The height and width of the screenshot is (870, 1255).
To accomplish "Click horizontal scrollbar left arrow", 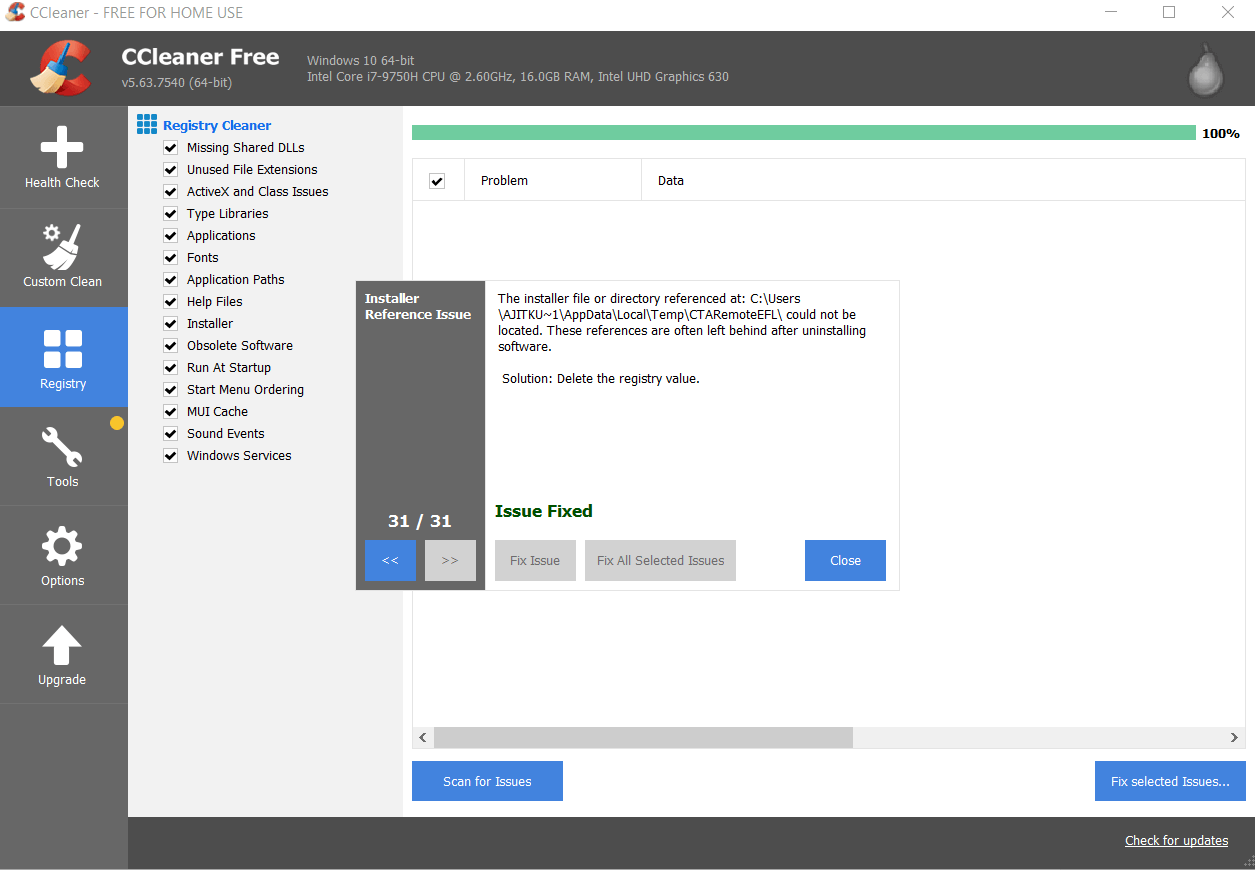I will tap(423, 737).
